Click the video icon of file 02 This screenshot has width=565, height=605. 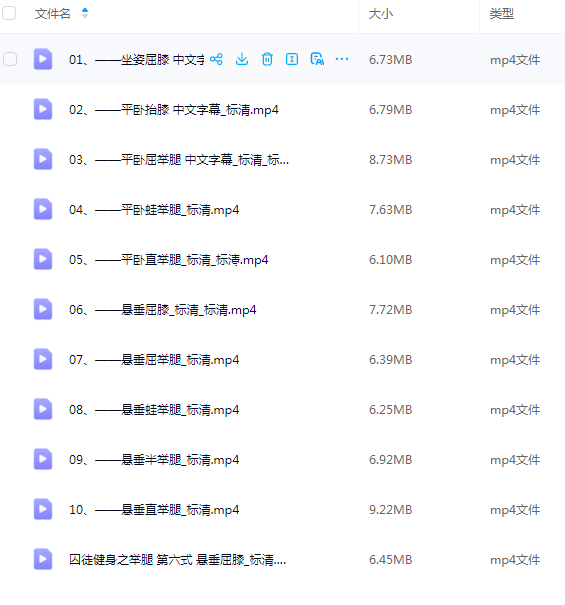[43, 109]
